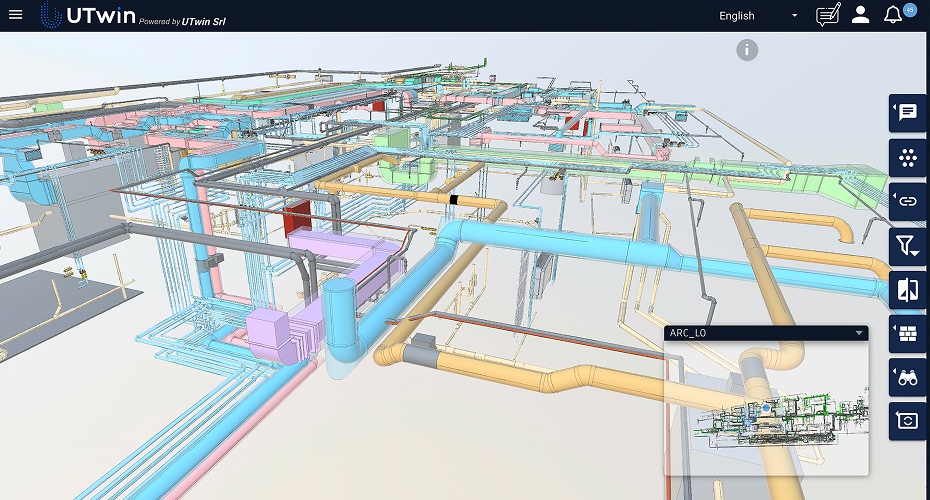The image size is (930, 500).
Task: Open the binoculars search panel
Action: [x=907, y=378]
